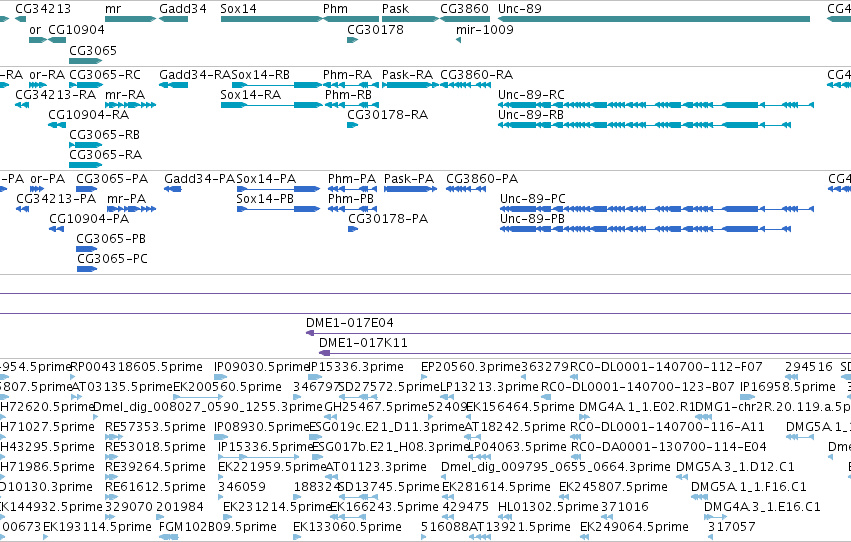
Task: Open the CG30178-PA protein feature
Action: click(x=353, y=229)
